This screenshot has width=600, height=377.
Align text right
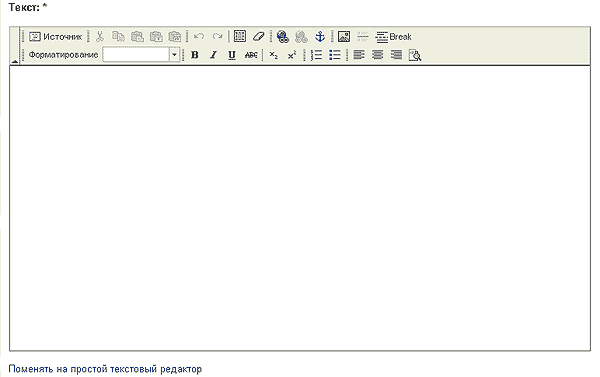tap(396, 55)
